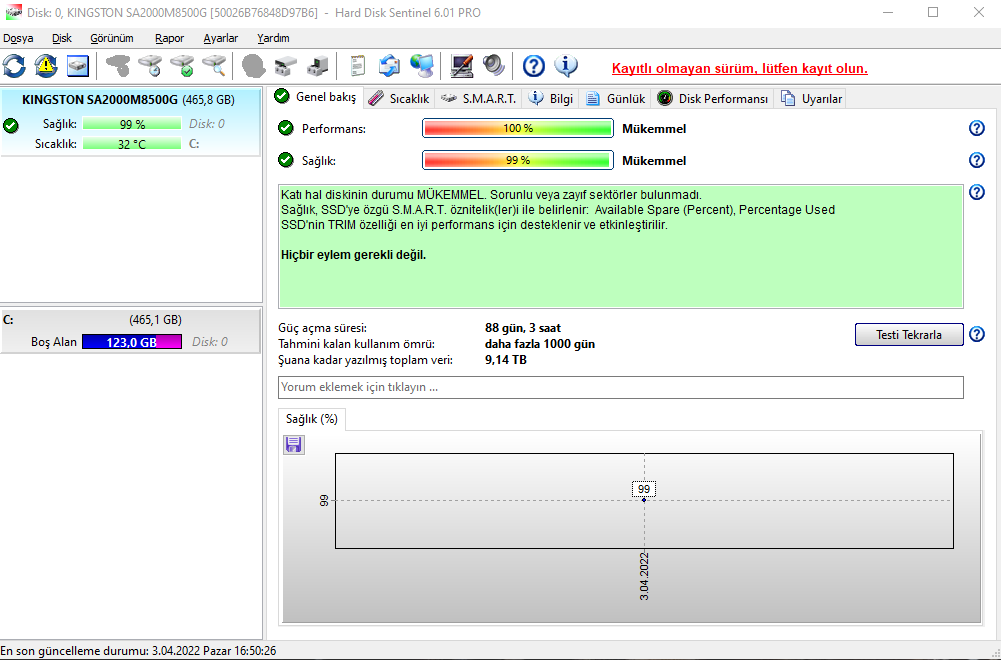Image resolution: width=1001 pixels, height=660 pixels.
Task: Open the Günlük tab
Action: click(x=615, y=98)
